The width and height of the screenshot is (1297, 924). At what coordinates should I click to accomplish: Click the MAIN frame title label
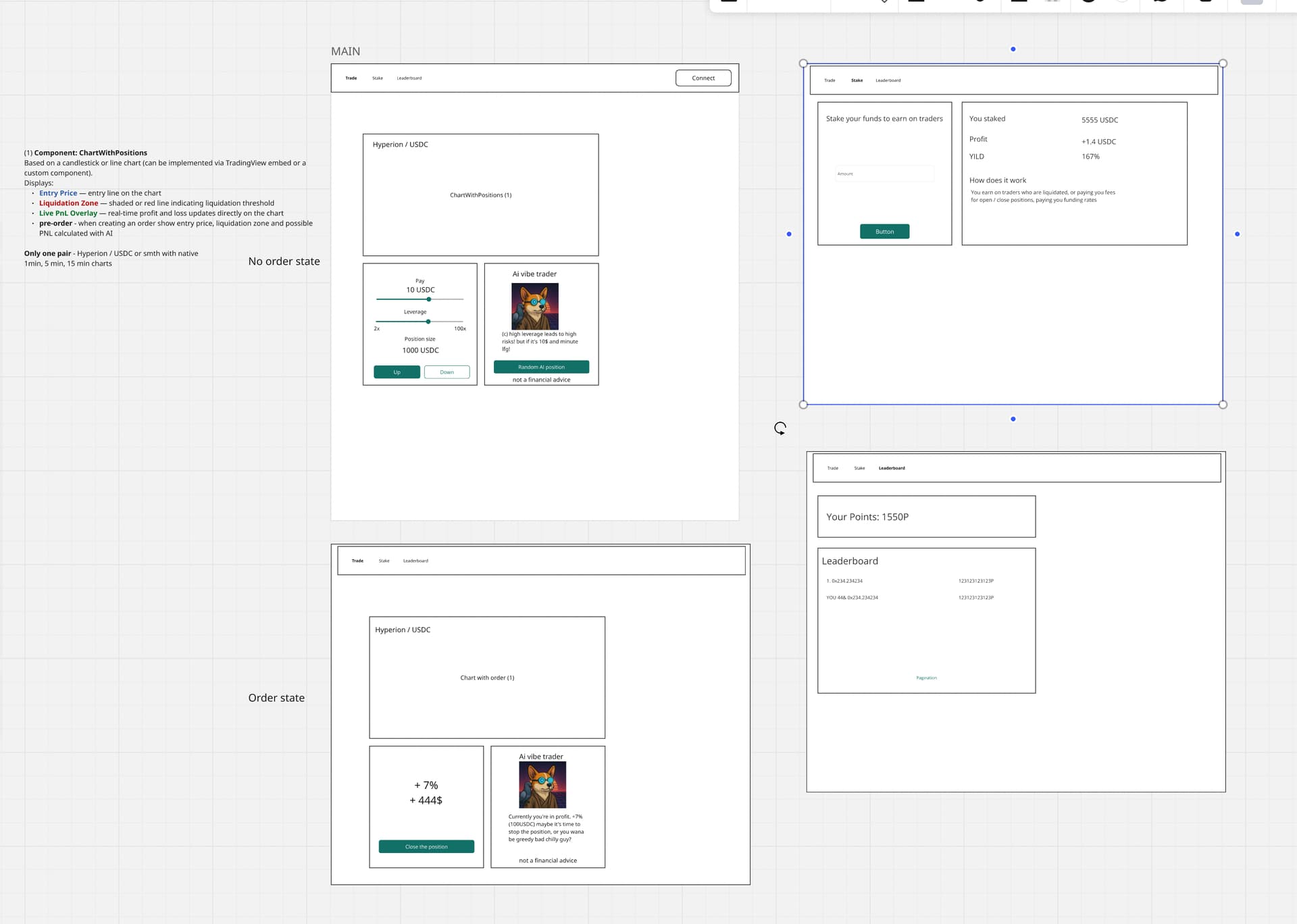click(346, 51)
